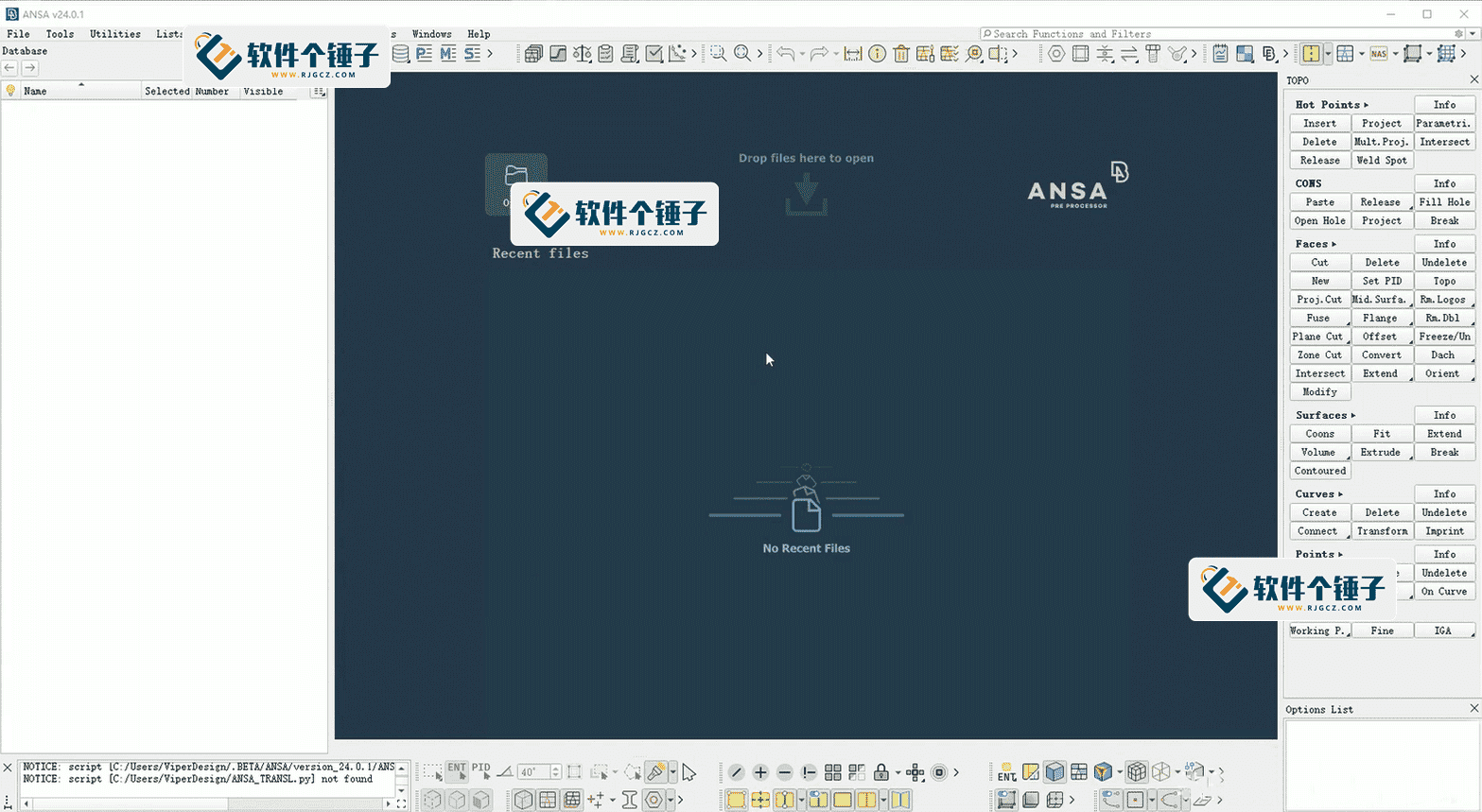This screenshot has height=812, width=1482.
Task: Expand the Surfaces section header
Action: 1325,415
